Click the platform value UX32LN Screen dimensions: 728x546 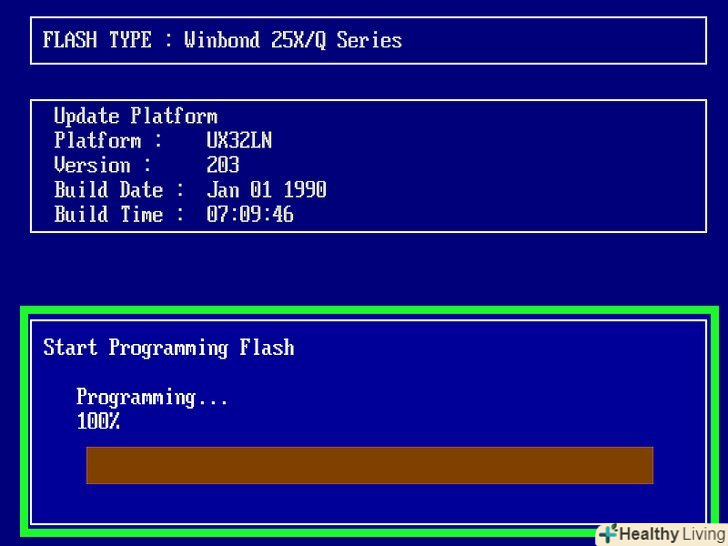coord(239,140)
